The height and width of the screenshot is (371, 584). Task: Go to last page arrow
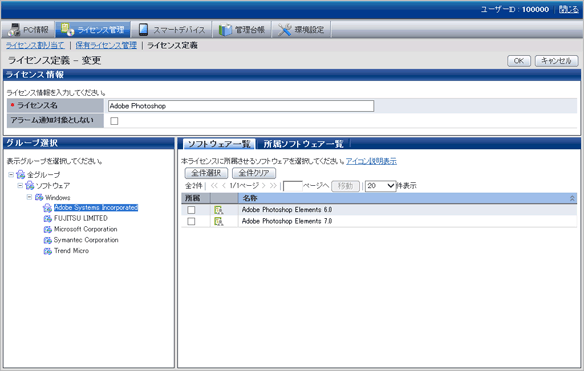click(x=273, y=186)
